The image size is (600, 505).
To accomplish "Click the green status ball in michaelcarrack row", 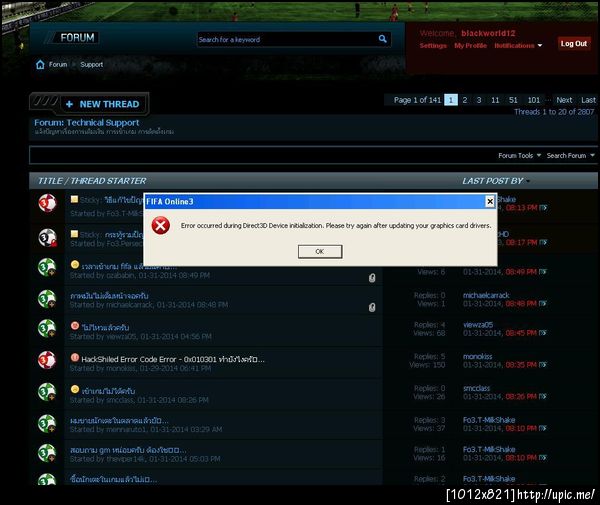I will (x=47, y=299).
